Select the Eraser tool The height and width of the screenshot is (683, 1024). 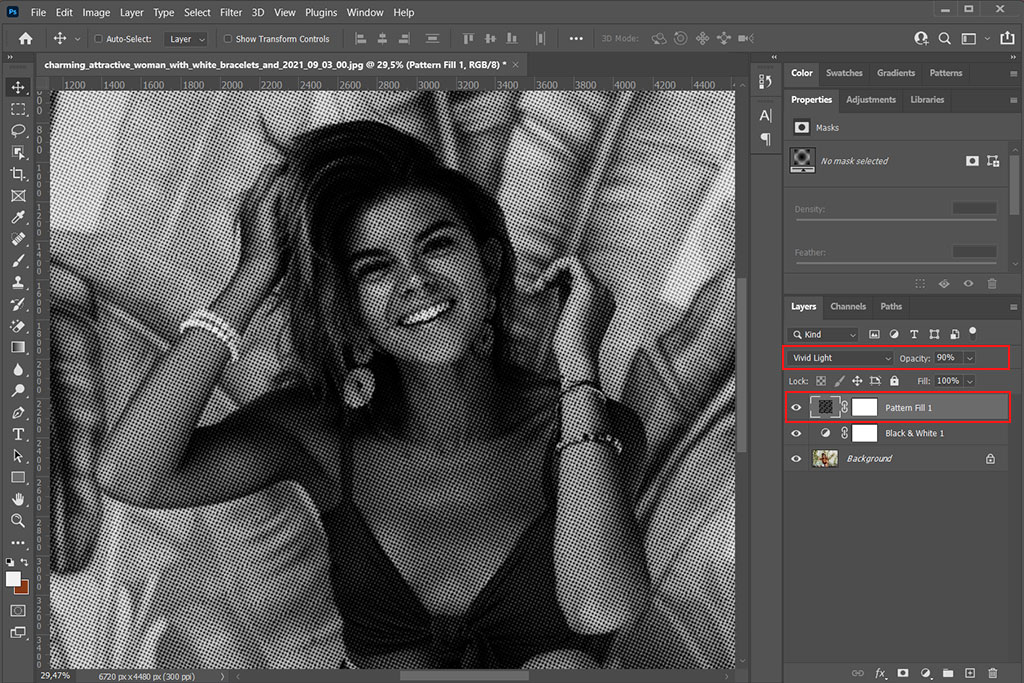(x=18, y=325)
